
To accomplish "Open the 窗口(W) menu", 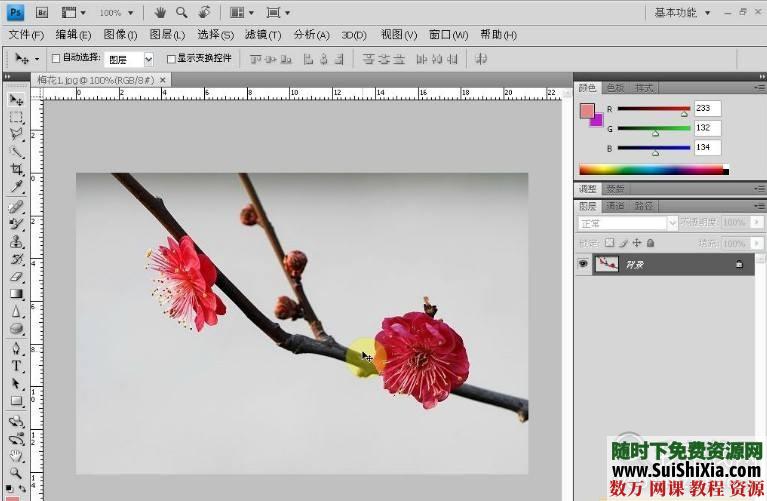I will click(448, 35).
